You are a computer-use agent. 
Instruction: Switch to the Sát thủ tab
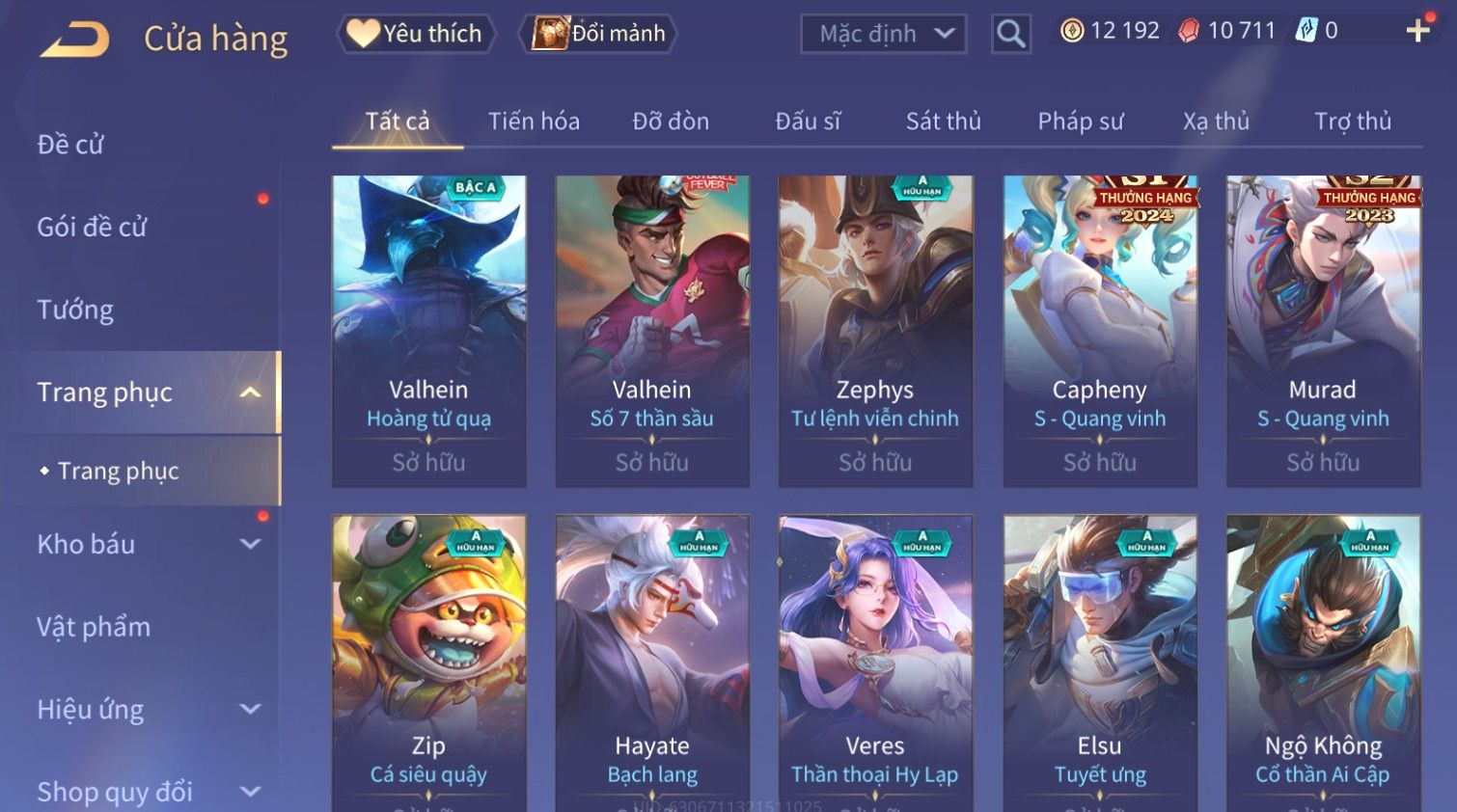coord(943,122)
